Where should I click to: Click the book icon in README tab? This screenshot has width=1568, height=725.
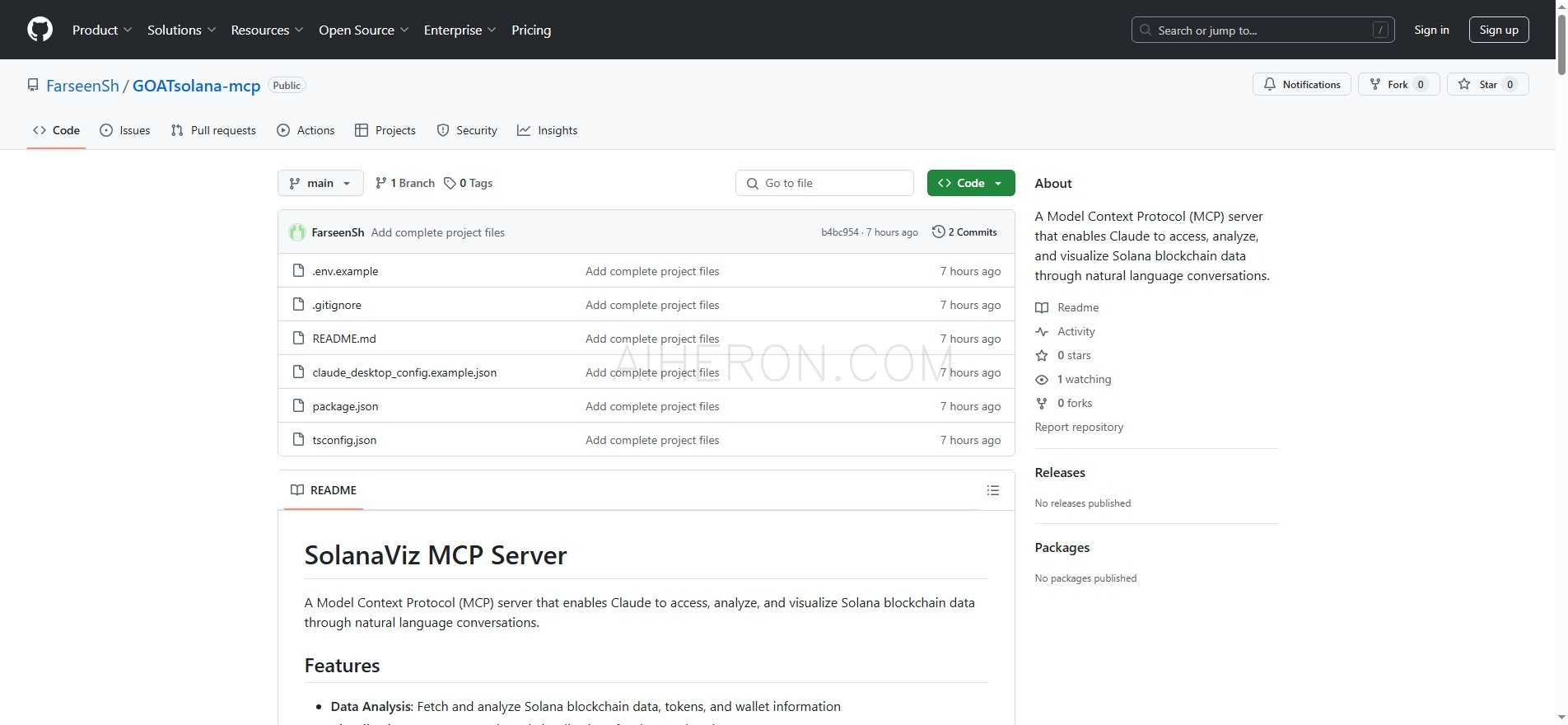pyautogui.click(x=297, y=490)
